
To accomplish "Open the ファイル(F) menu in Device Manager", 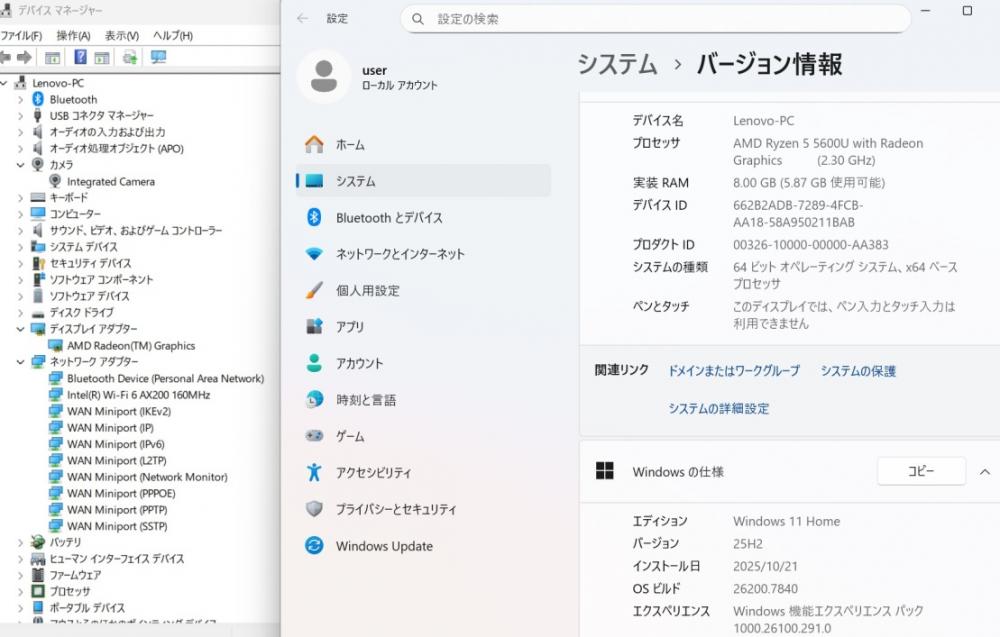I will (x=21, y=36).
